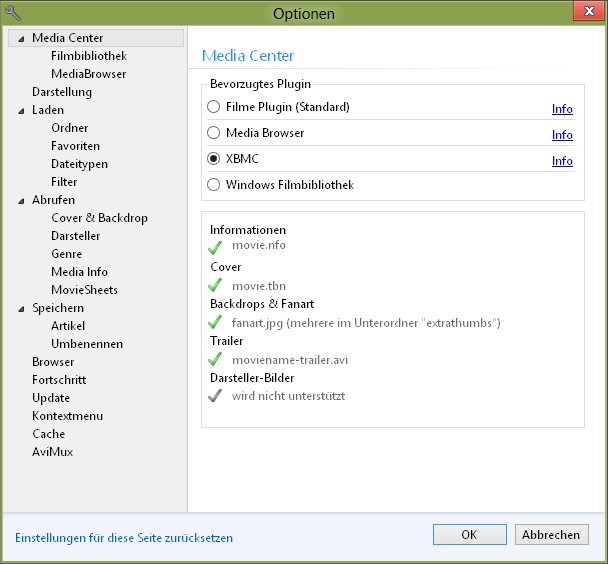Confirm with the OK button
This screenshot has width=608, height=564.
point(470,535)
